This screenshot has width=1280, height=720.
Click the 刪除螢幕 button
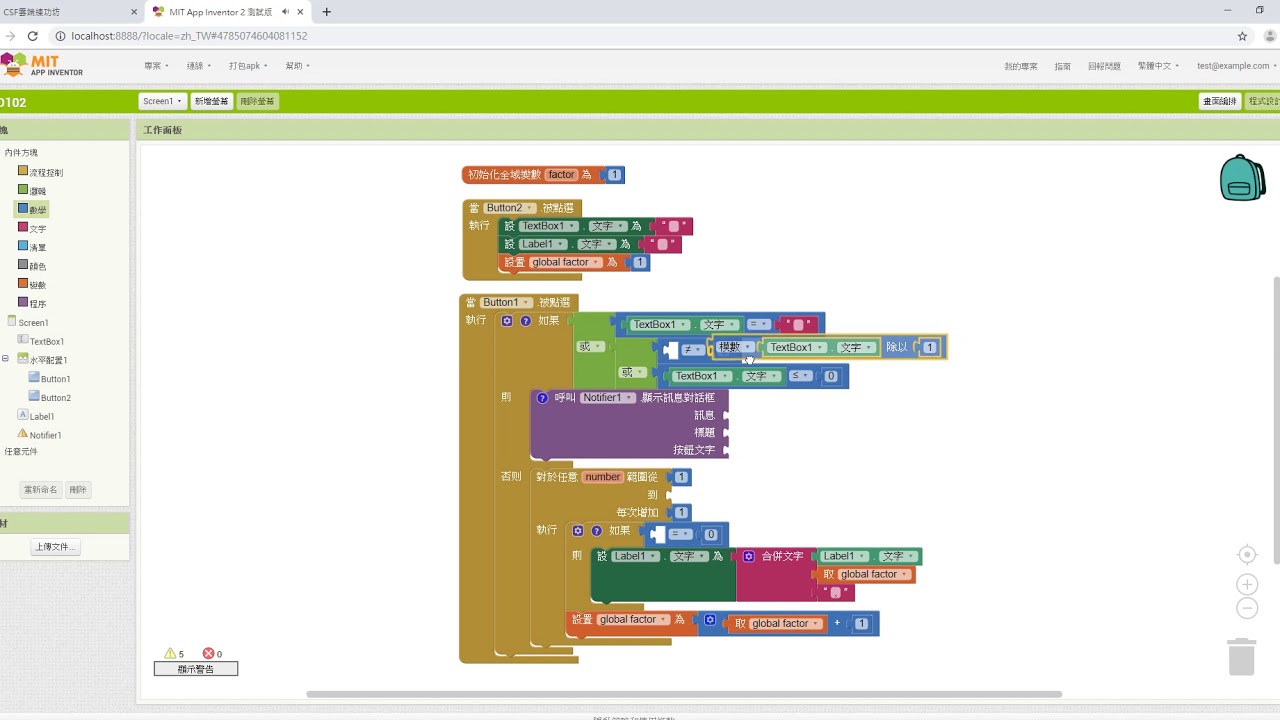point(257,101)
